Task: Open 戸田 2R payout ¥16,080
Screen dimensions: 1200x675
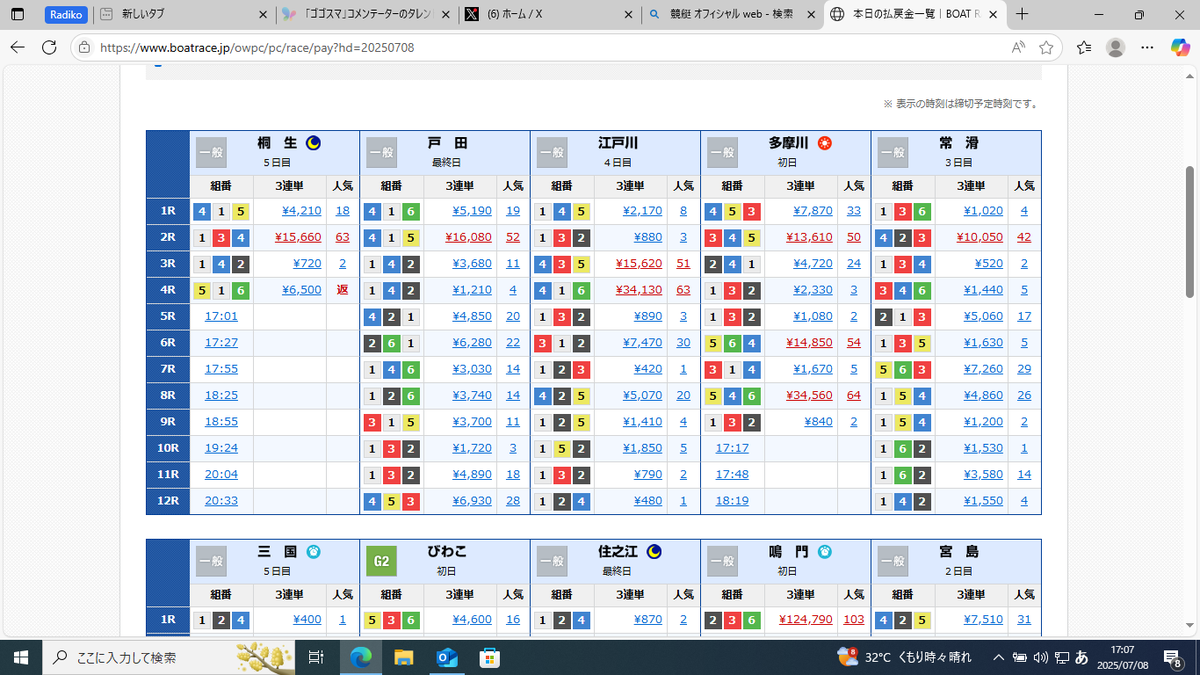Action: click(x=468, y=237)
